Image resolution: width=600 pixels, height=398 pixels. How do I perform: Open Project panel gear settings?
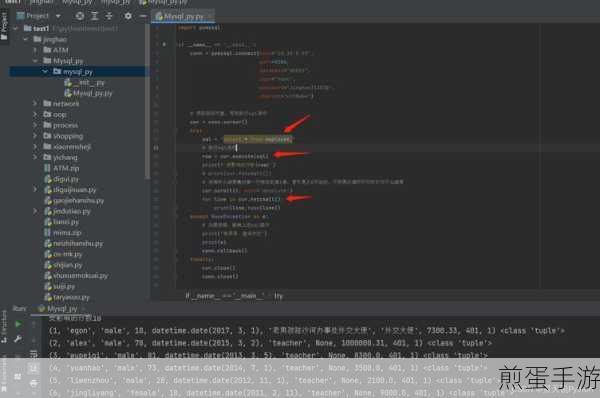(128, 16)
